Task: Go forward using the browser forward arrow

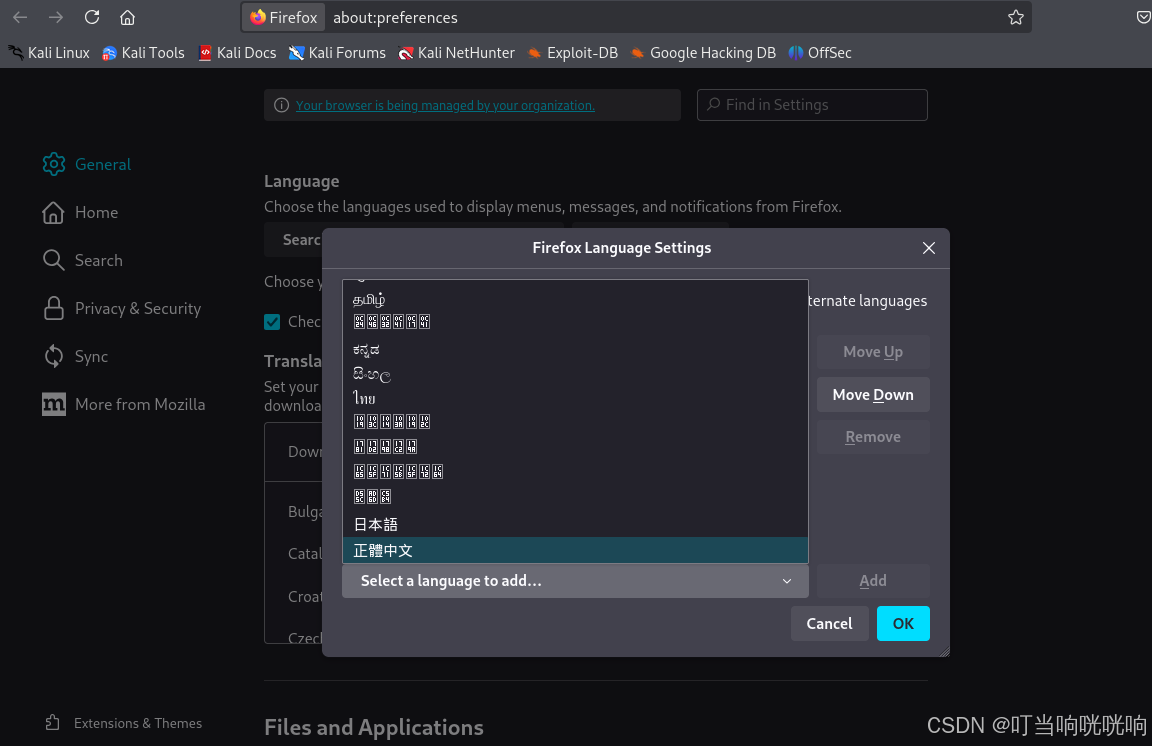Action: point(56,17)
